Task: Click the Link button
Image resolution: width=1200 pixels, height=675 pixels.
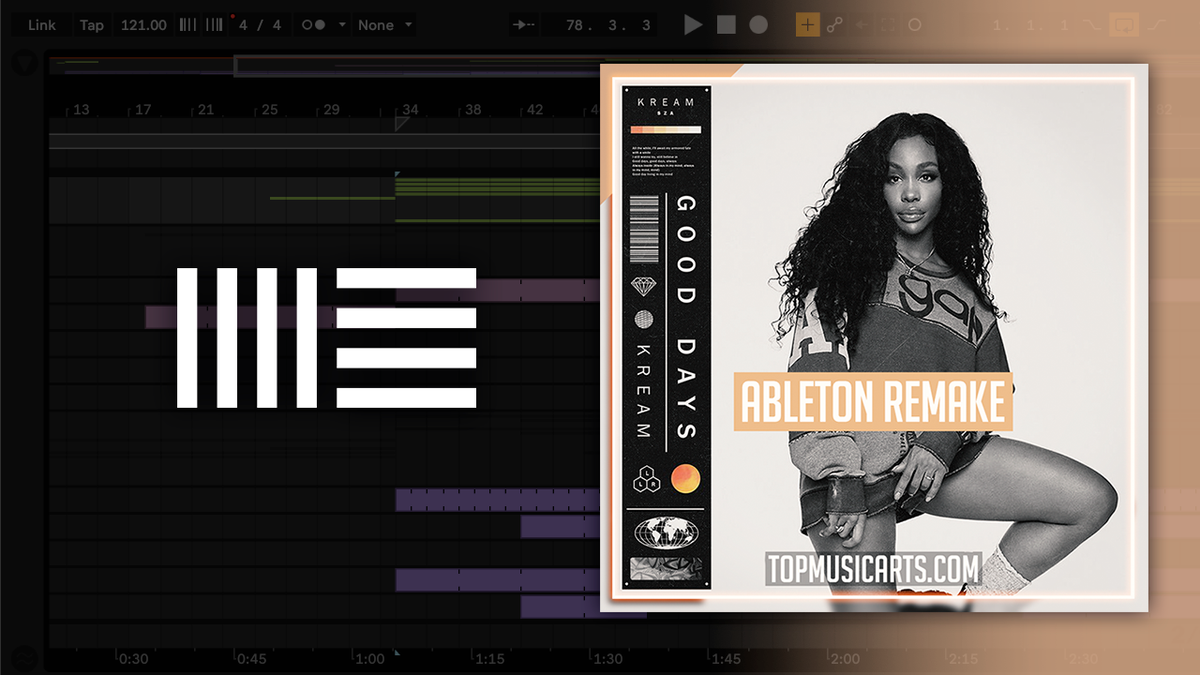Action: click(42, 25)
